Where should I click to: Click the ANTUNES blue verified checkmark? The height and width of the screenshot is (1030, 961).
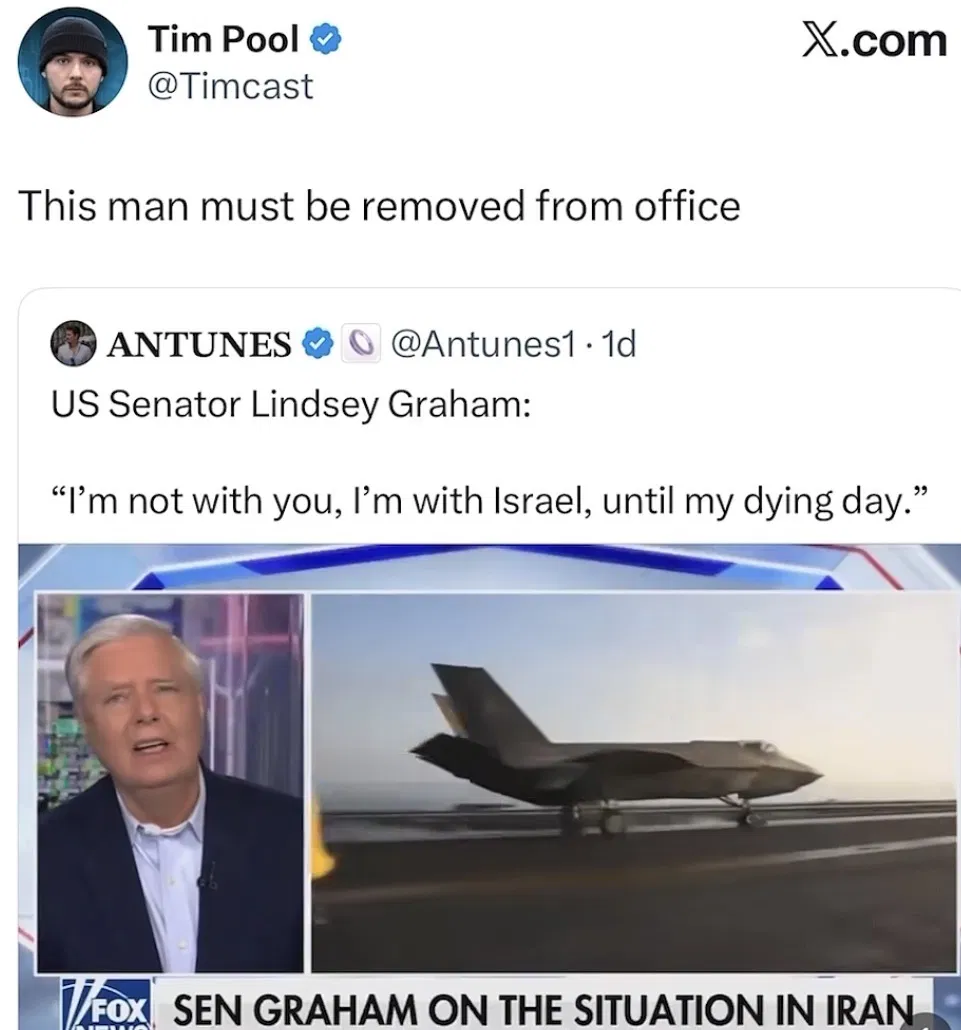coord(317,344)
